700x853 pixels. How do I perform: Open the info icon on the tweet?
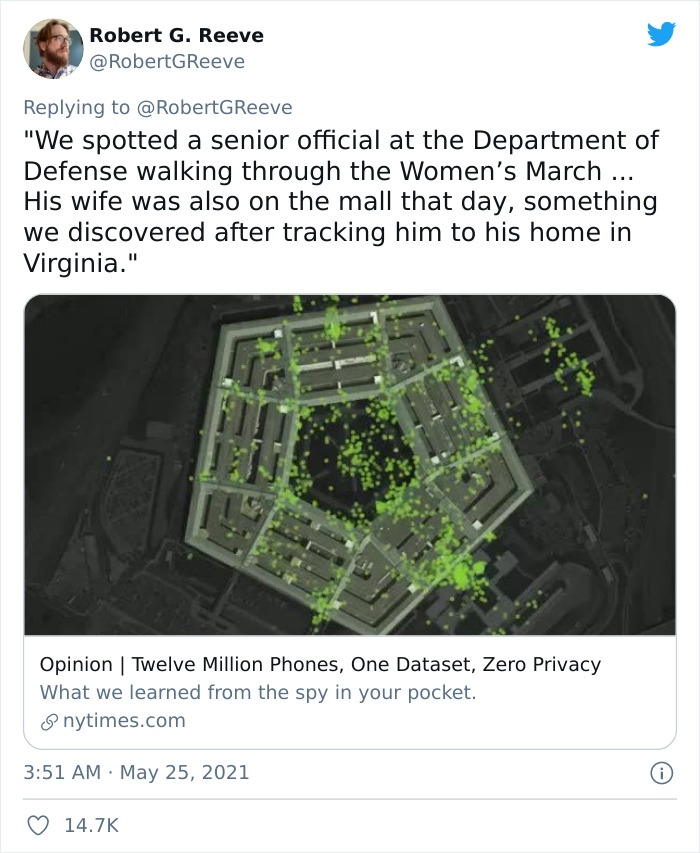pos(664,775)
